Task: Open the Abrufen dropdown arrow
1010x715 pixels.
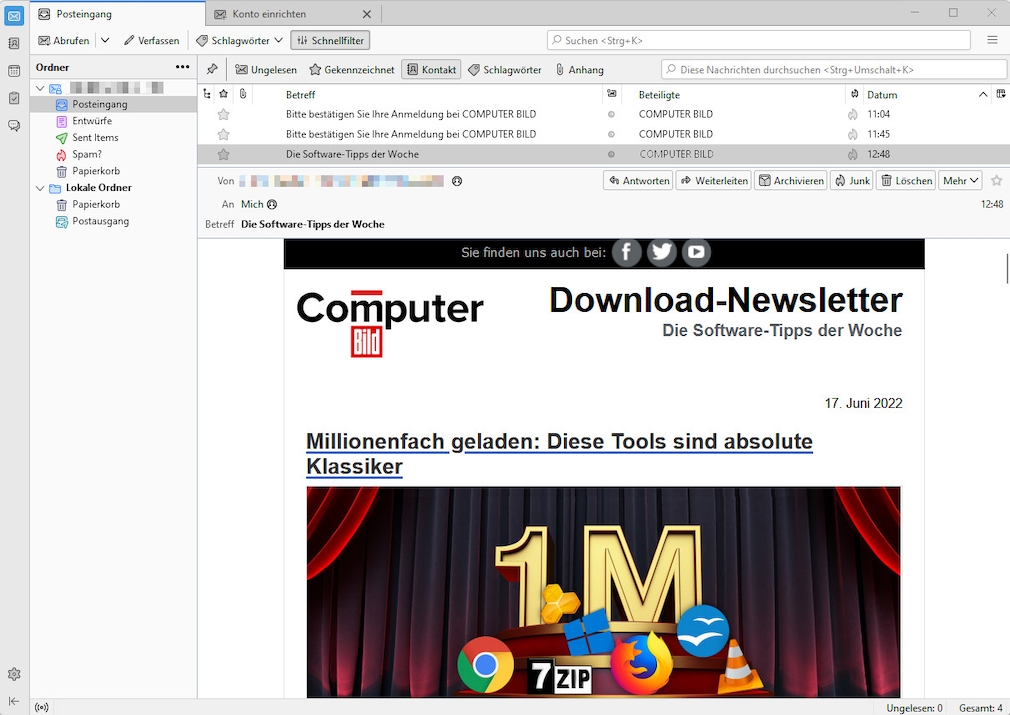Action: click(x=105, y=40)
